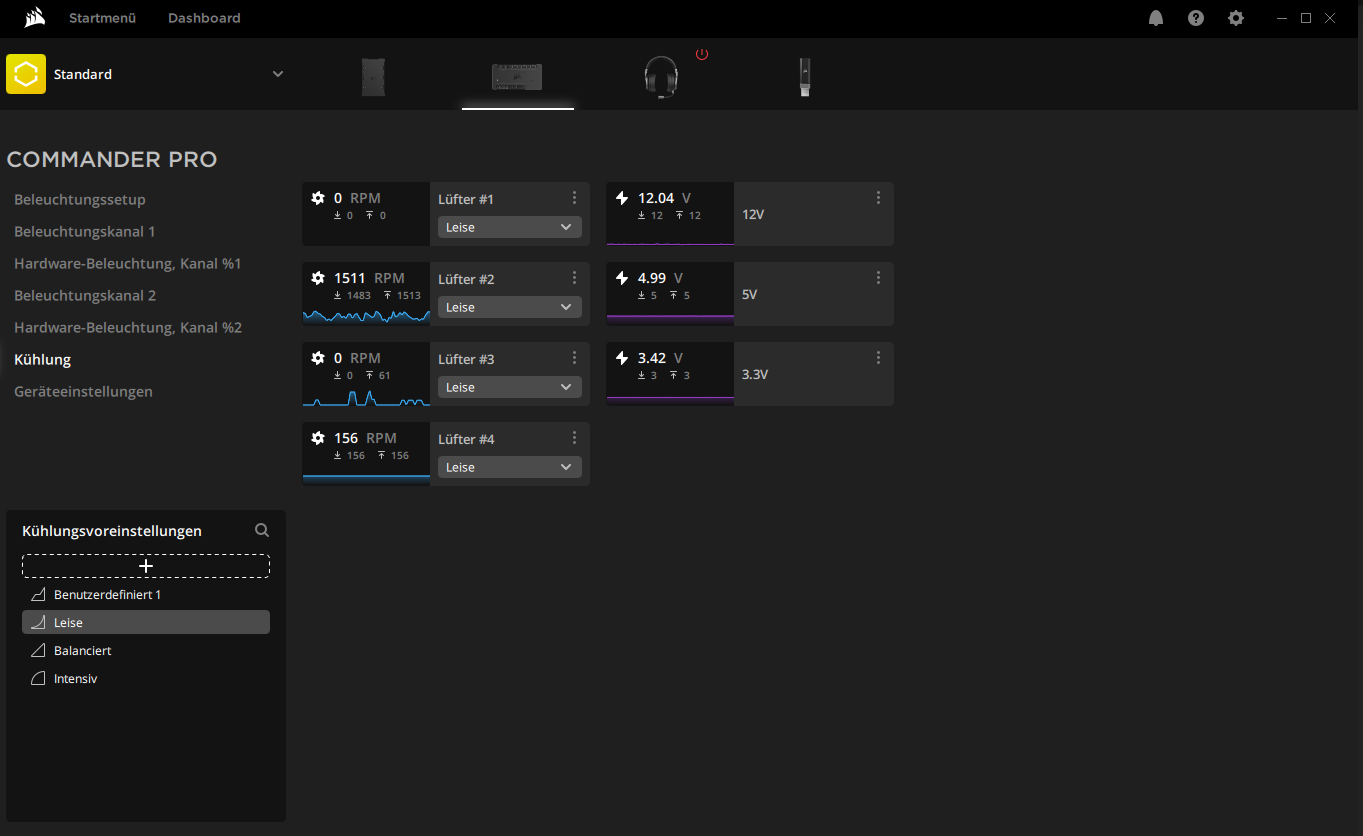The height and width of the screenshot is (836, 1363).
Task: Click the yellow Standard profile icon
Action: 26,74
